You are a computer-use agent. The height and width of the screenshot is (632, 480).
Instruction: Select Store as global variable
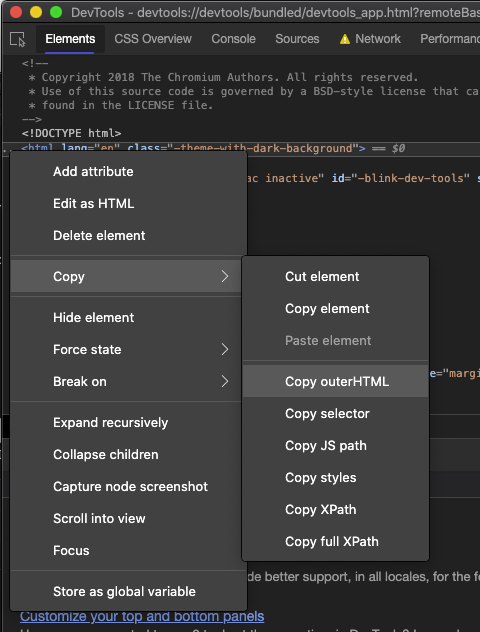pos(129,592)
